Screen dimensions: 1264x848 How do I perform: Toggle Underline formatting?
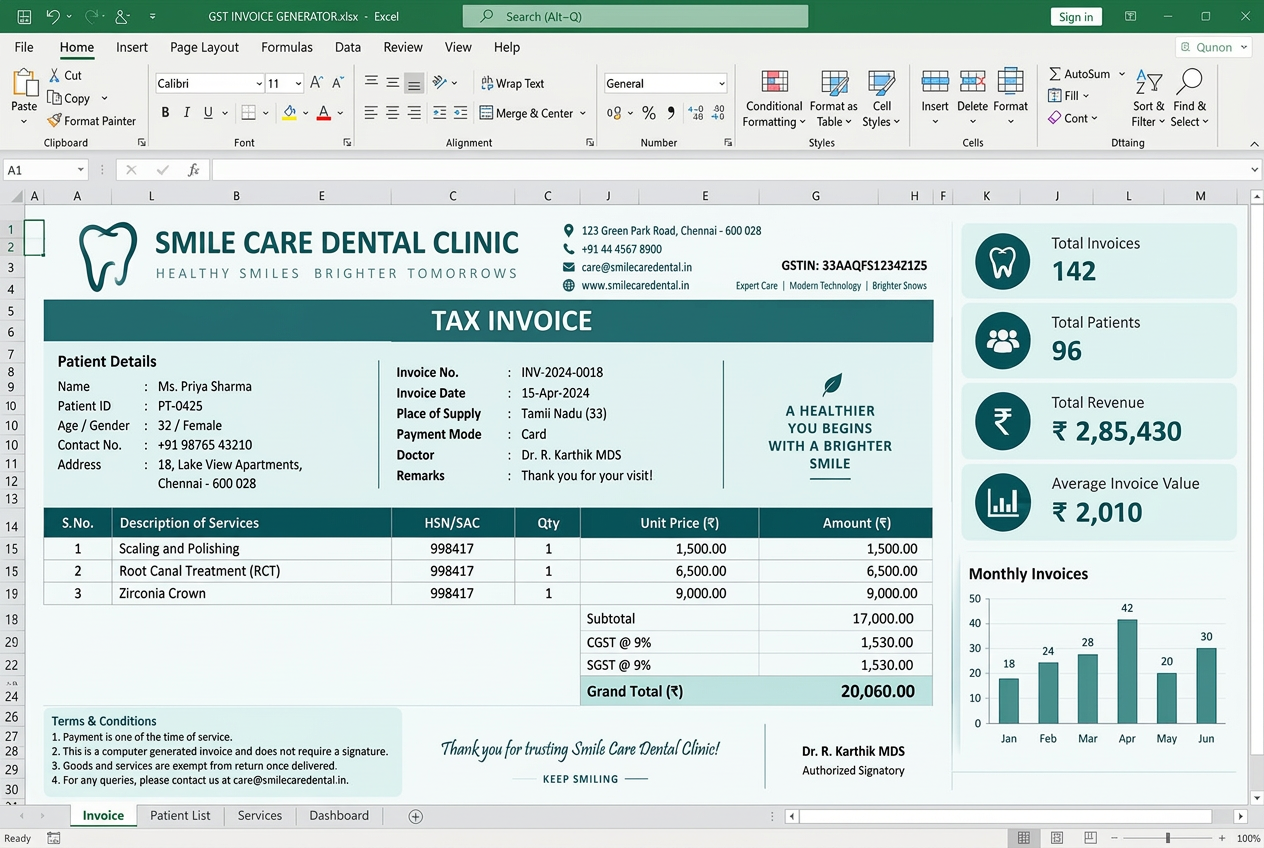pos(208,113)
